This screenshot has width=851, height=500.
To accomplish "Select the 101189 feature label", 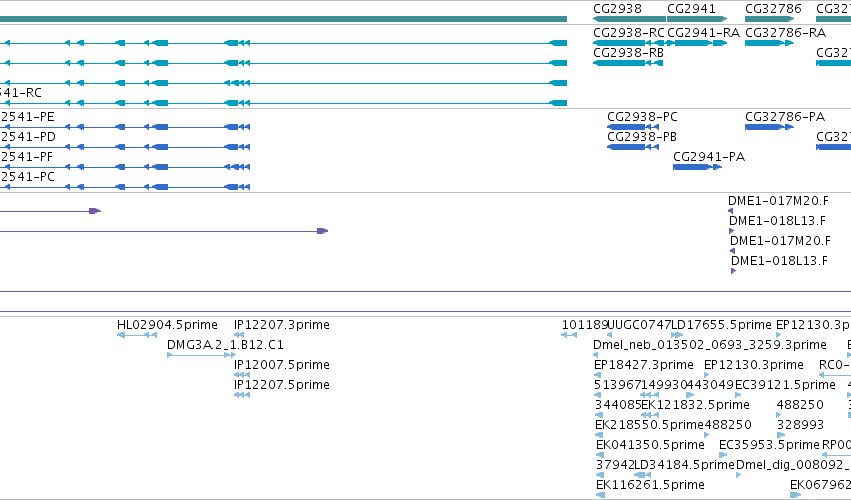I will 585,325.
